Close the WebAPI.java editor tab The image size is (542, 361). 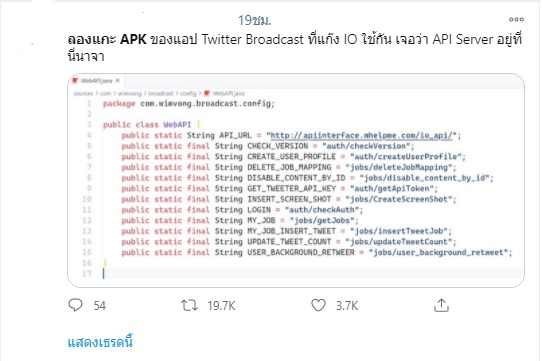click(x=118, y=81)
